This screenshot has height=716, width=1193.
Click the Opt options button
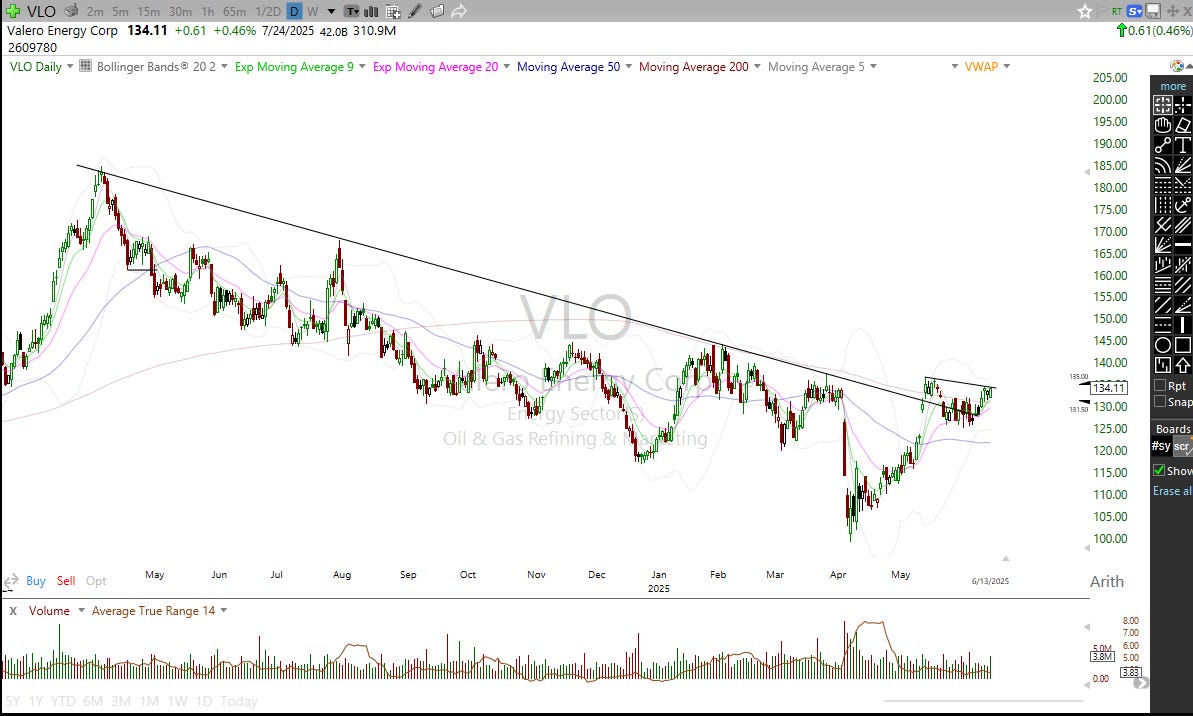96,581
